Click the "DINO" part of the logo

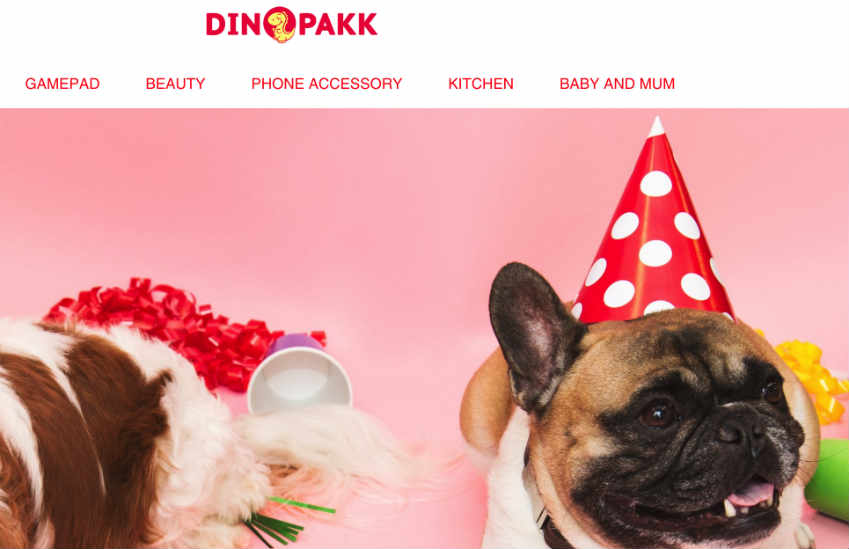pos(233,24)
